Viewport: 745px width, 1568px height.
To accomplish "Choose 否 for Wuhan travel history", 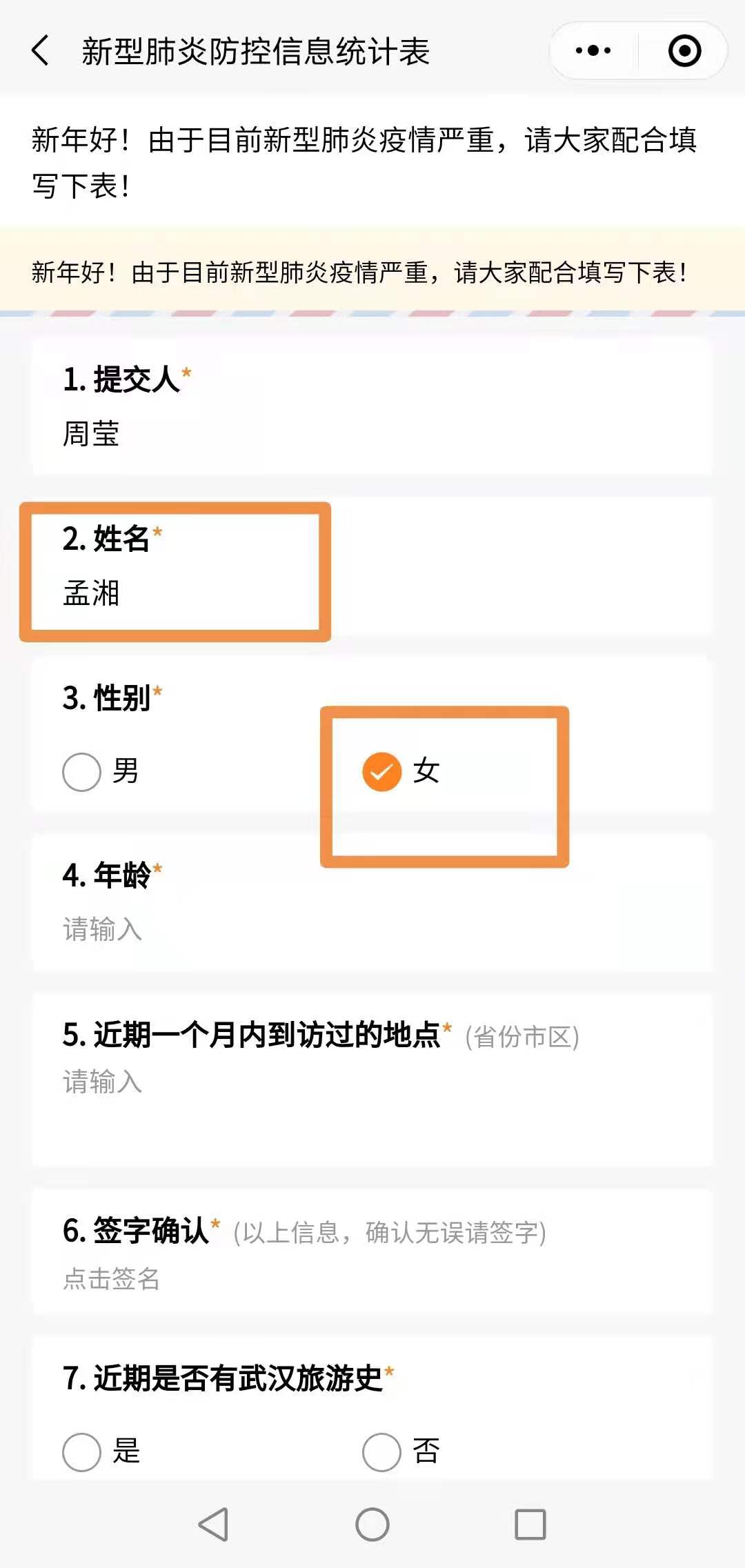I will click(x=382, y=1452).
